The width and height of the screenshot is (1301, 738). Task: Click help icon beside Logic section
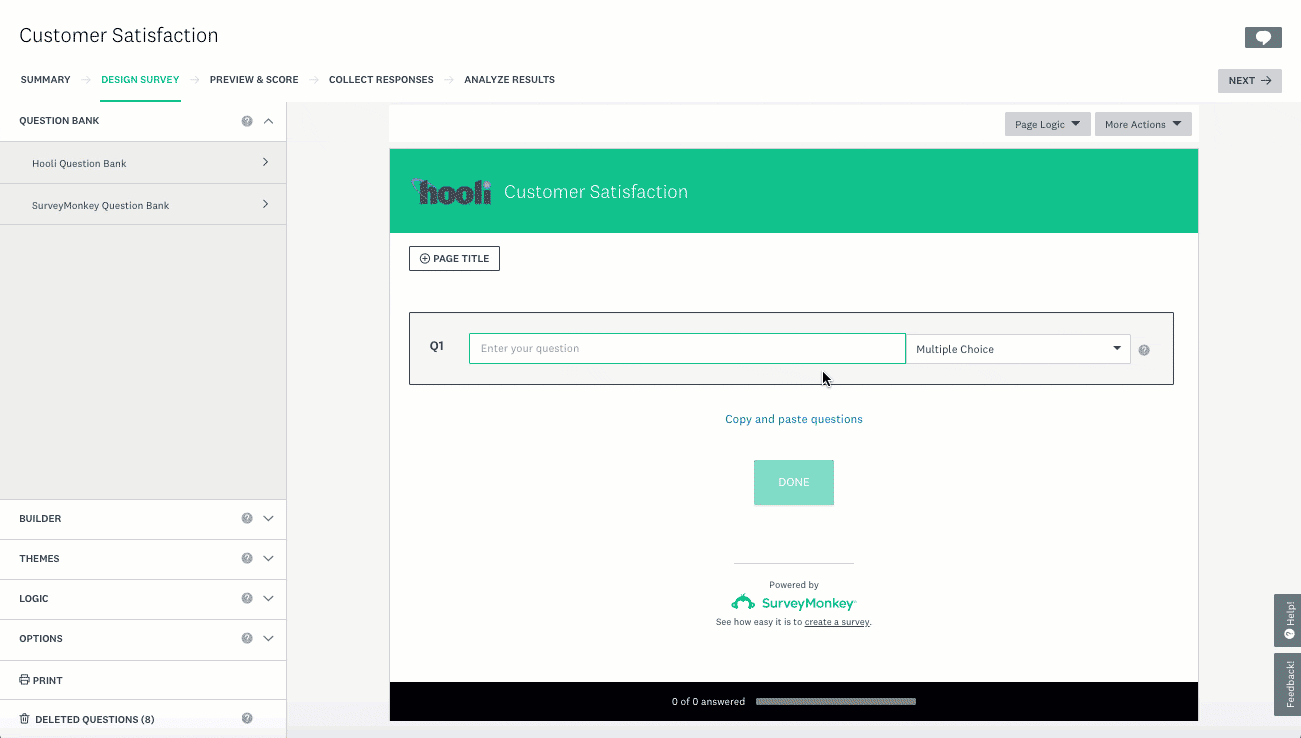click(247, 599)
